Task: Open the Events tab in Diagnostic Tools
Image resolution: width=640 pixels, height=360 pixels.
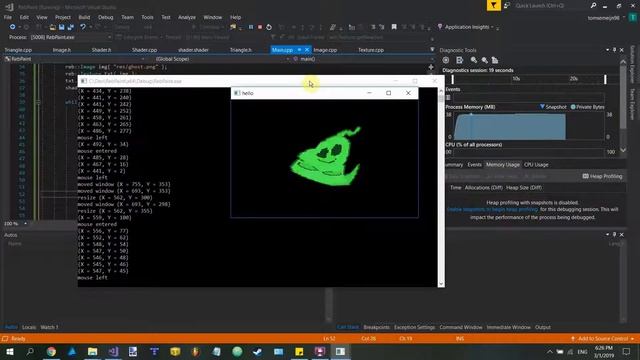Action: tap(474, 165)
